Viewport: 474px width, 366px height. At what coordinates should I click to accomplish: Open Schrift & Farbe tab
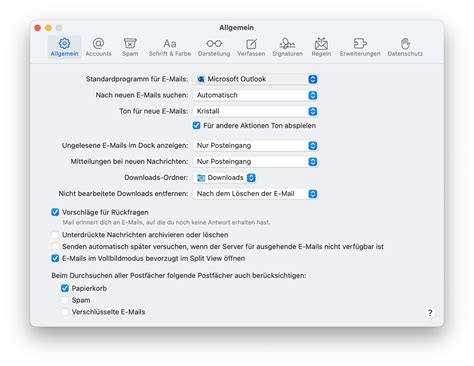(x=170, y=47)
